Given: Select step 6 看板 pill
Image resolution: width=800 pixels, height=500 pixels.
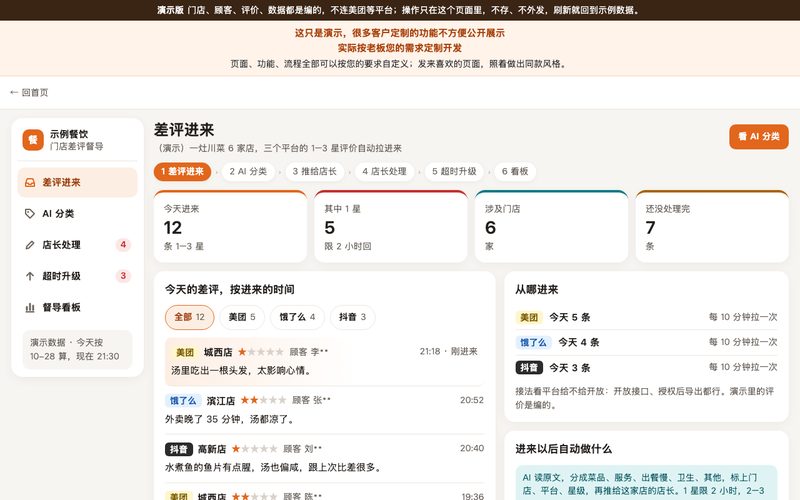Looking at the screenshot, I should click(515, 171).
